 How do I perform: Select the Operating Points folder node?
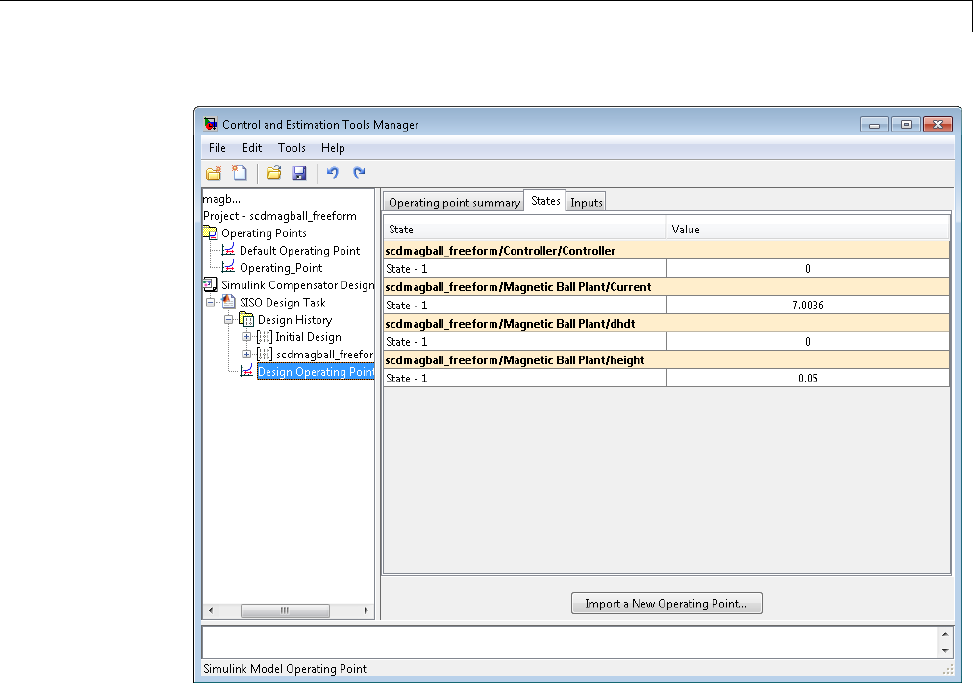(263, 233)
